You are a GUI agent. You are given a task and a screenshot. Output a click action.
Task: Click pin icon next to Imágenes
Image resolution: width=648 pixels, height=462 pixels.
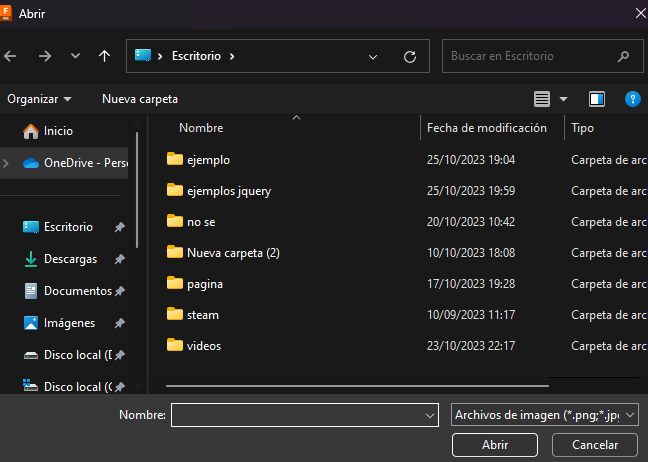click(x=120, y=323)
